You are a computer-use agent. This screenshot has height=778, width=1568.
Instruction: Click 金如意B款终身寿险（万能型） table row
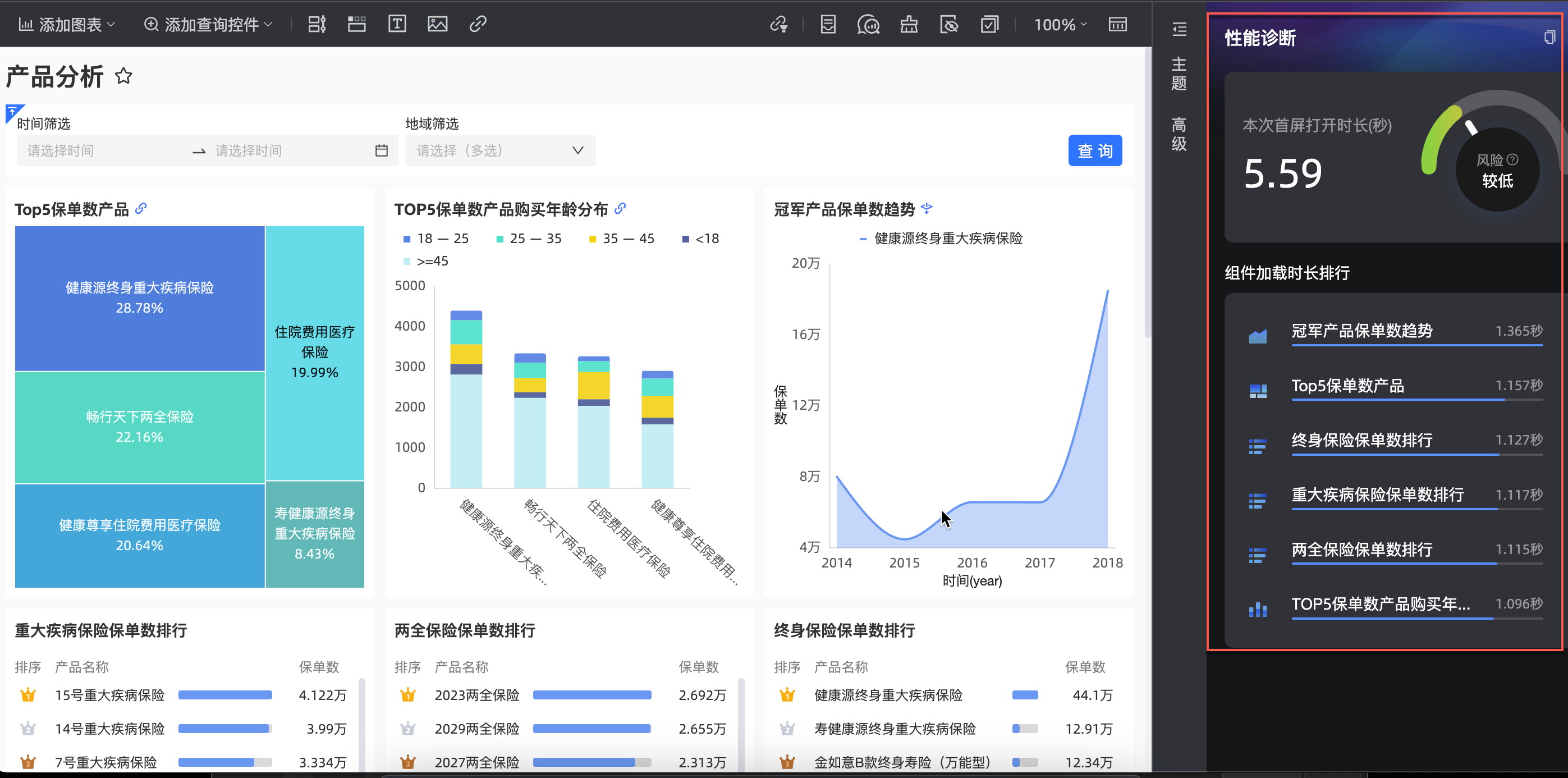(x=943, y=762)
